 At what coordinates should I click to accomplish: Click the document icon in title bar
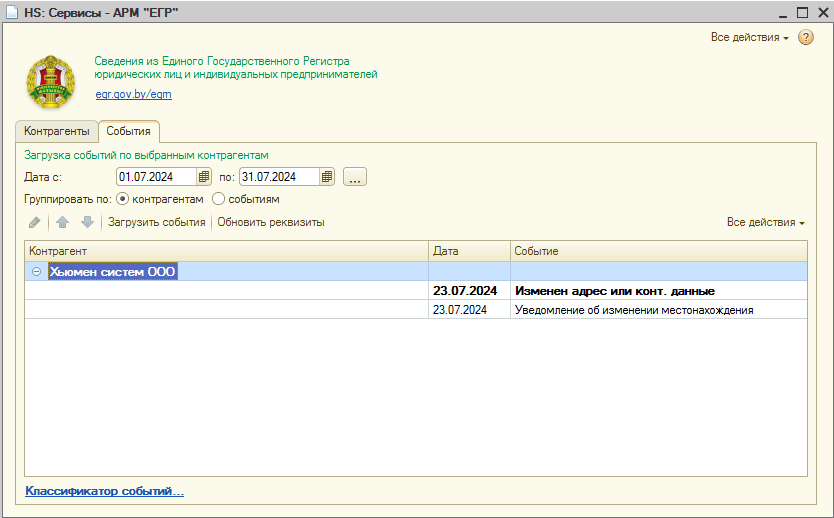coord(13,12)
